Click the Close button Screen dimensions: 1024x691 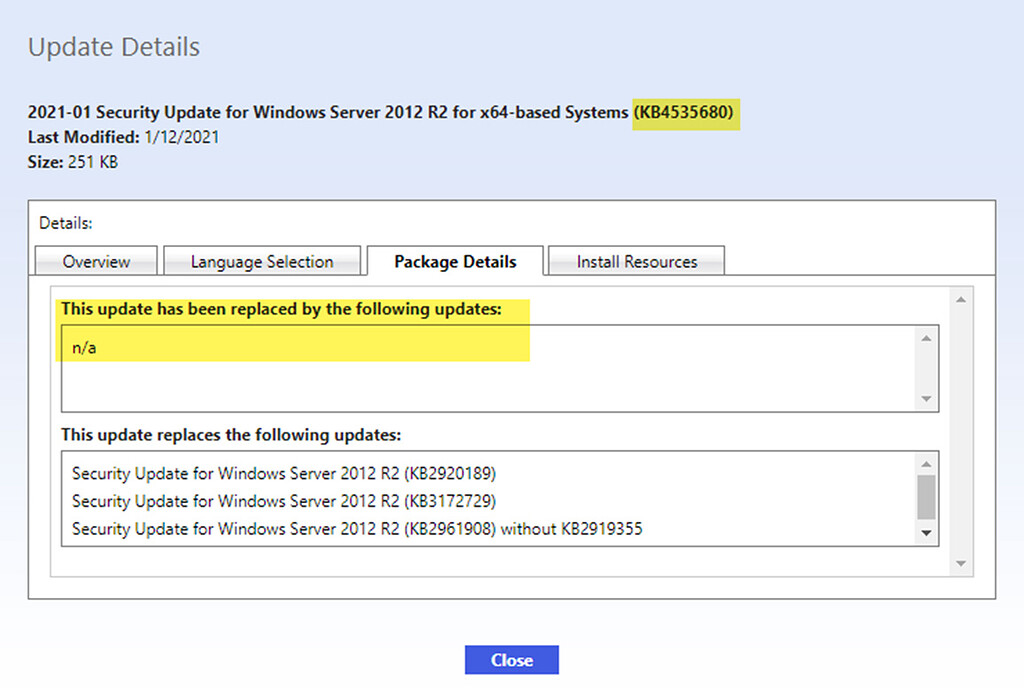tap(511, 660)
